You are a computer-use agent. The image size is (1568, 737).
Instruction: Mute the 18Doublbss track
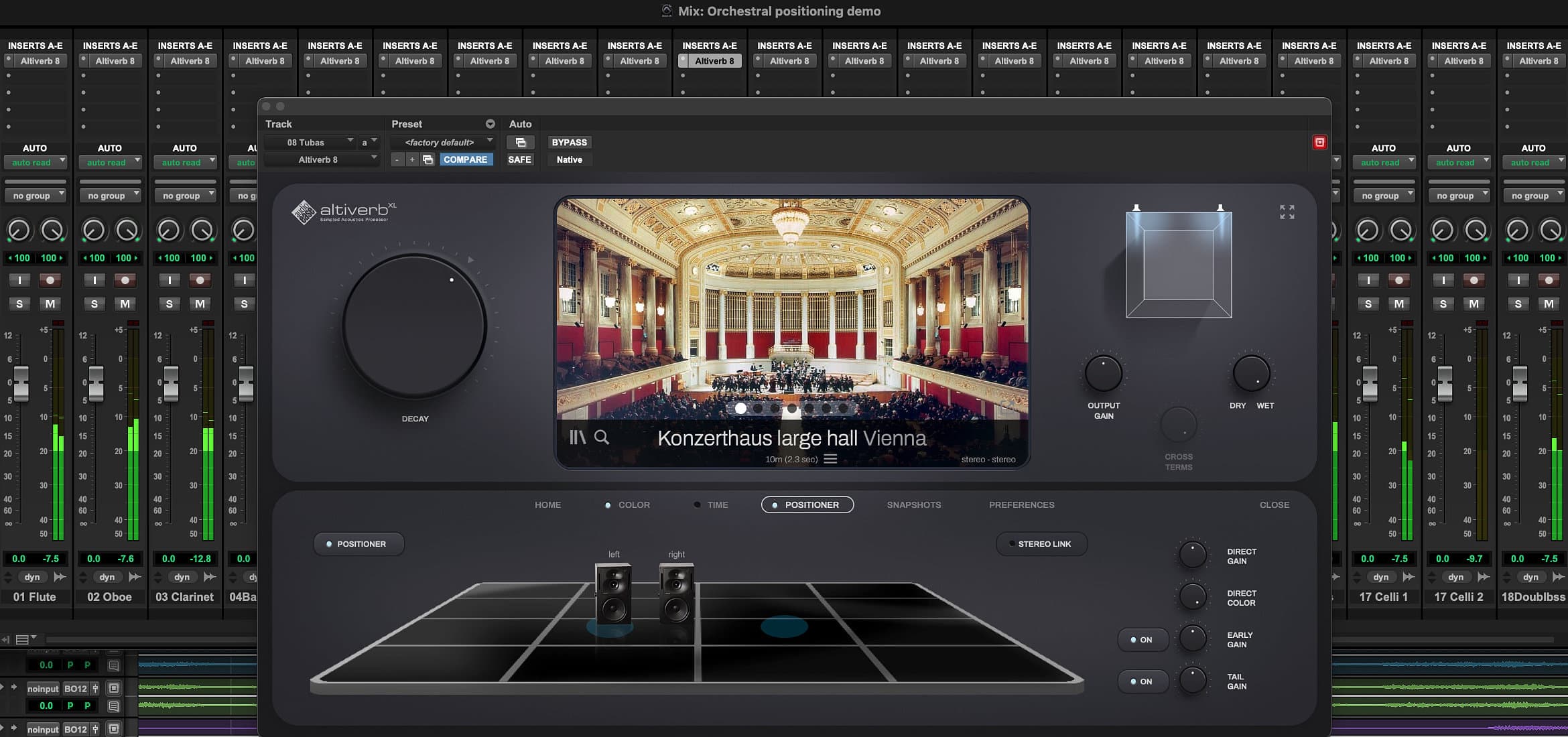tap(1549, 304)
